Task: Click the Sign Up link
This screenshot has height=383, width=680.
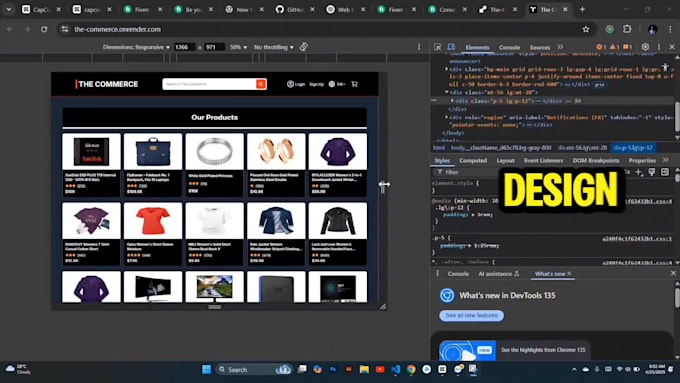Action: pyautogui.click(x=317, y=84)
